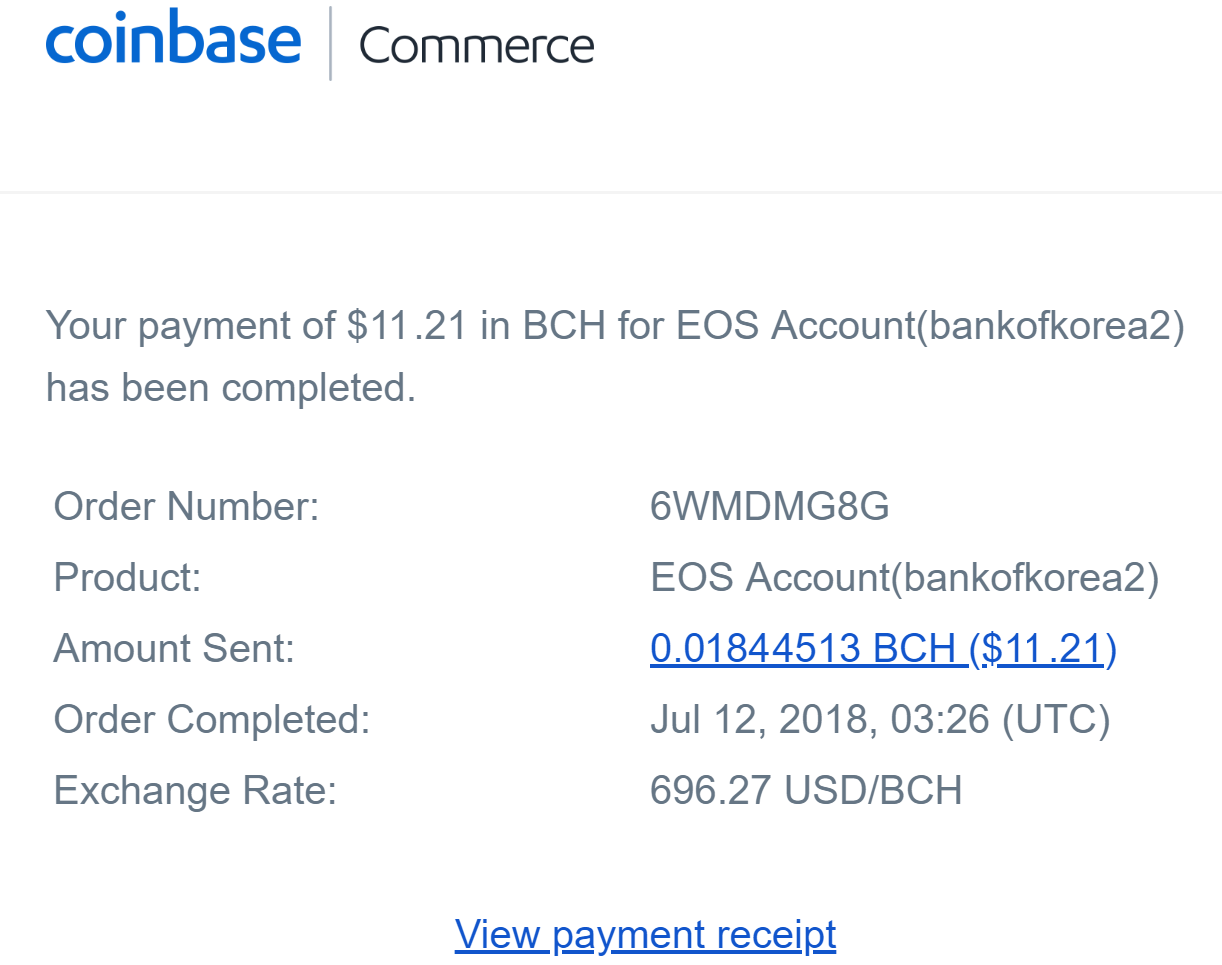Click the horizontal separator below the header

pyautogui.click(x=611, y=190)
